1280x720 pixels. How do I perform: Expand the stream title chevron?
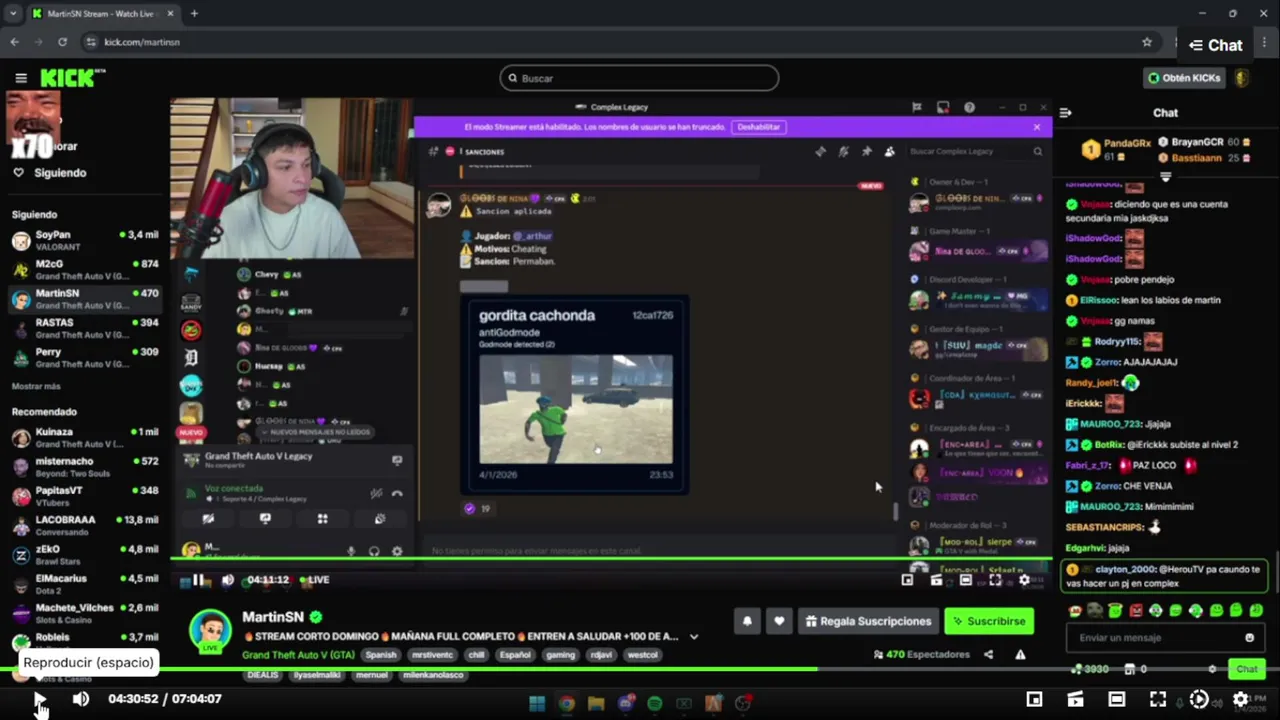(x=694, y=637)
